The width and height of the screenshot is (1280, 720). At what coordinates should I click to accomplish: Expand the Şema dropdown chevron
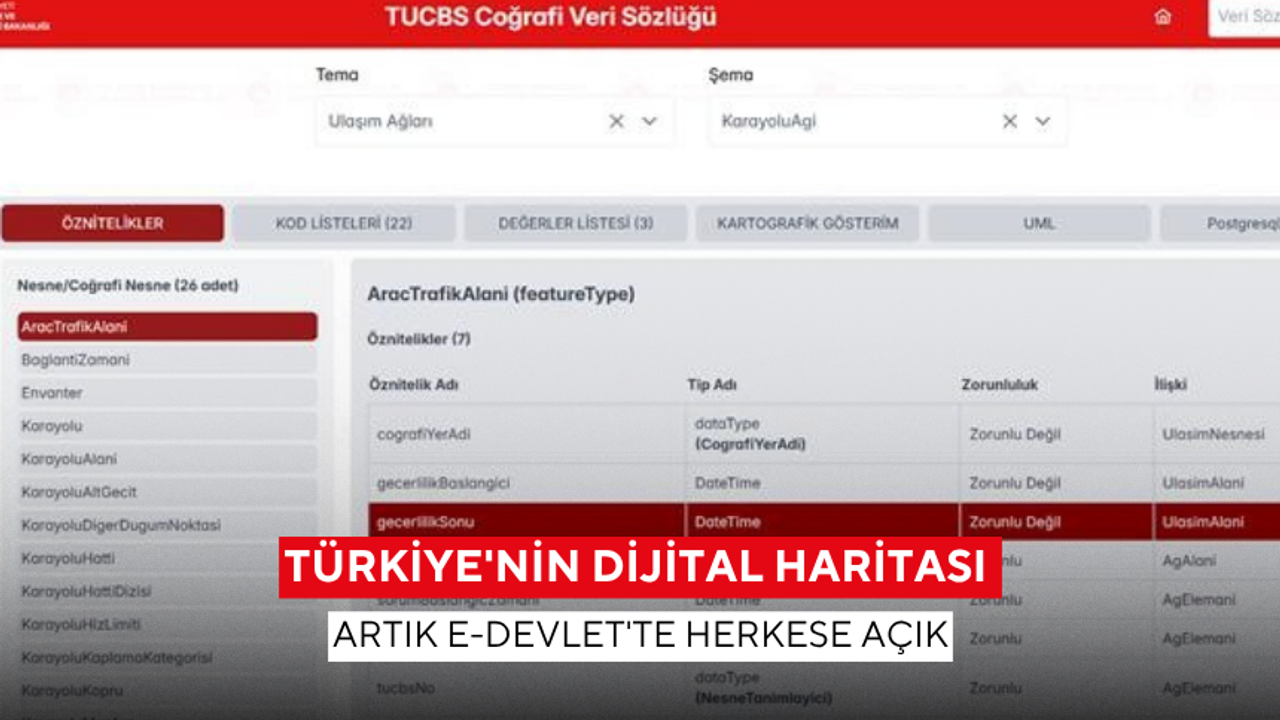[x=1043, y=121]
